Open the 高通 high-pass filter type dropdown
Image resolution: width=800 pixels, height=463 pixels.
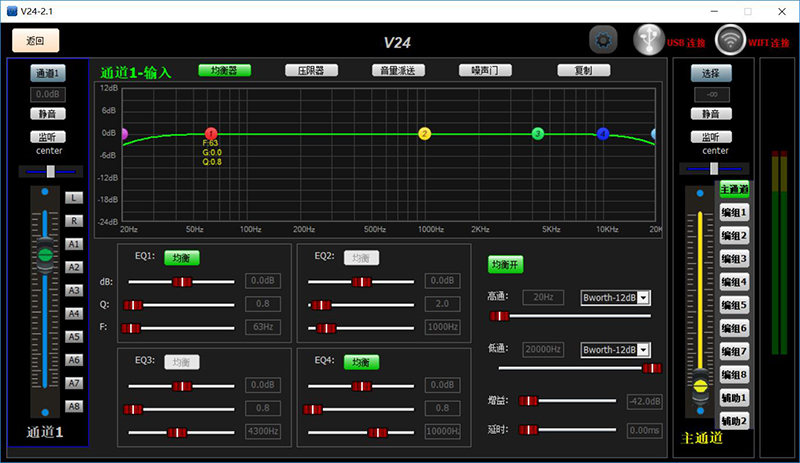(x=616, y=298)
